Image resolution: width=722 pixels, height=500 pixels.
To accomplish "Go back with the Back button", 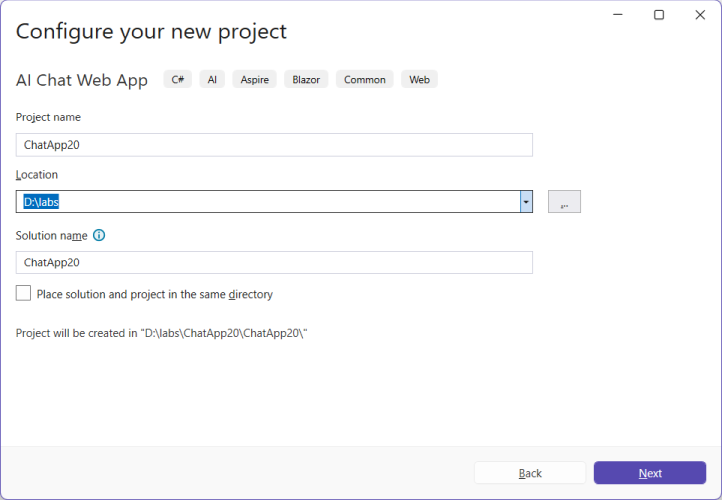I will coord(530,473).
